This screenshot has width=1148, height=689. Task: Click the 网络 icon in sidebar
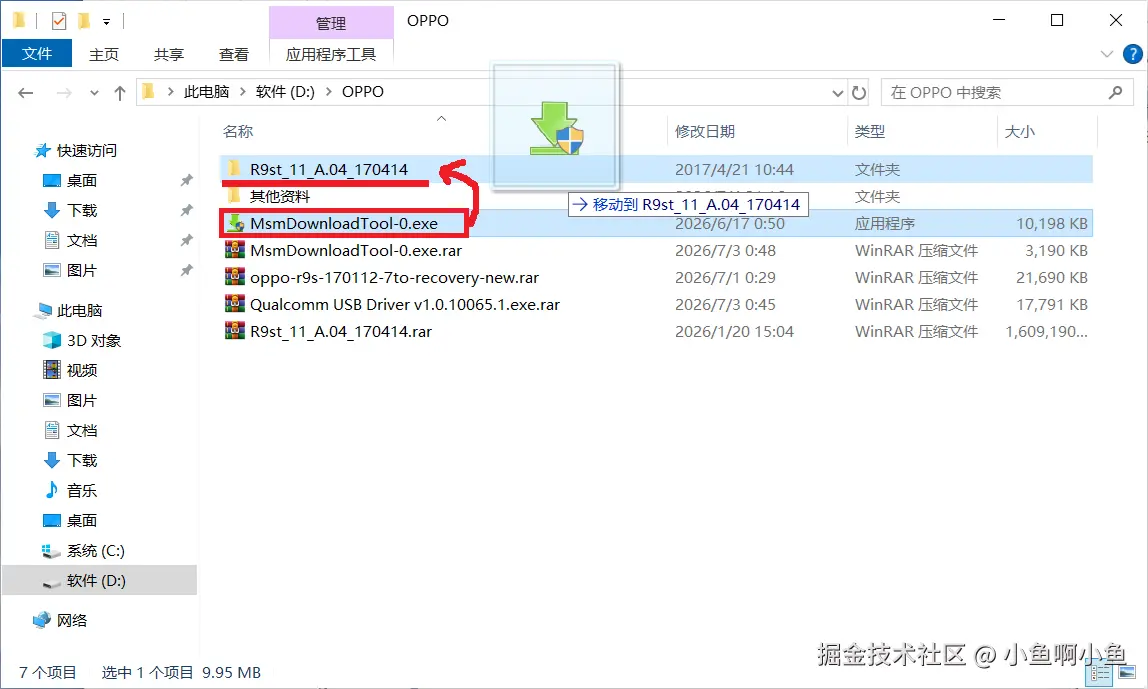(x=42, y=620)
